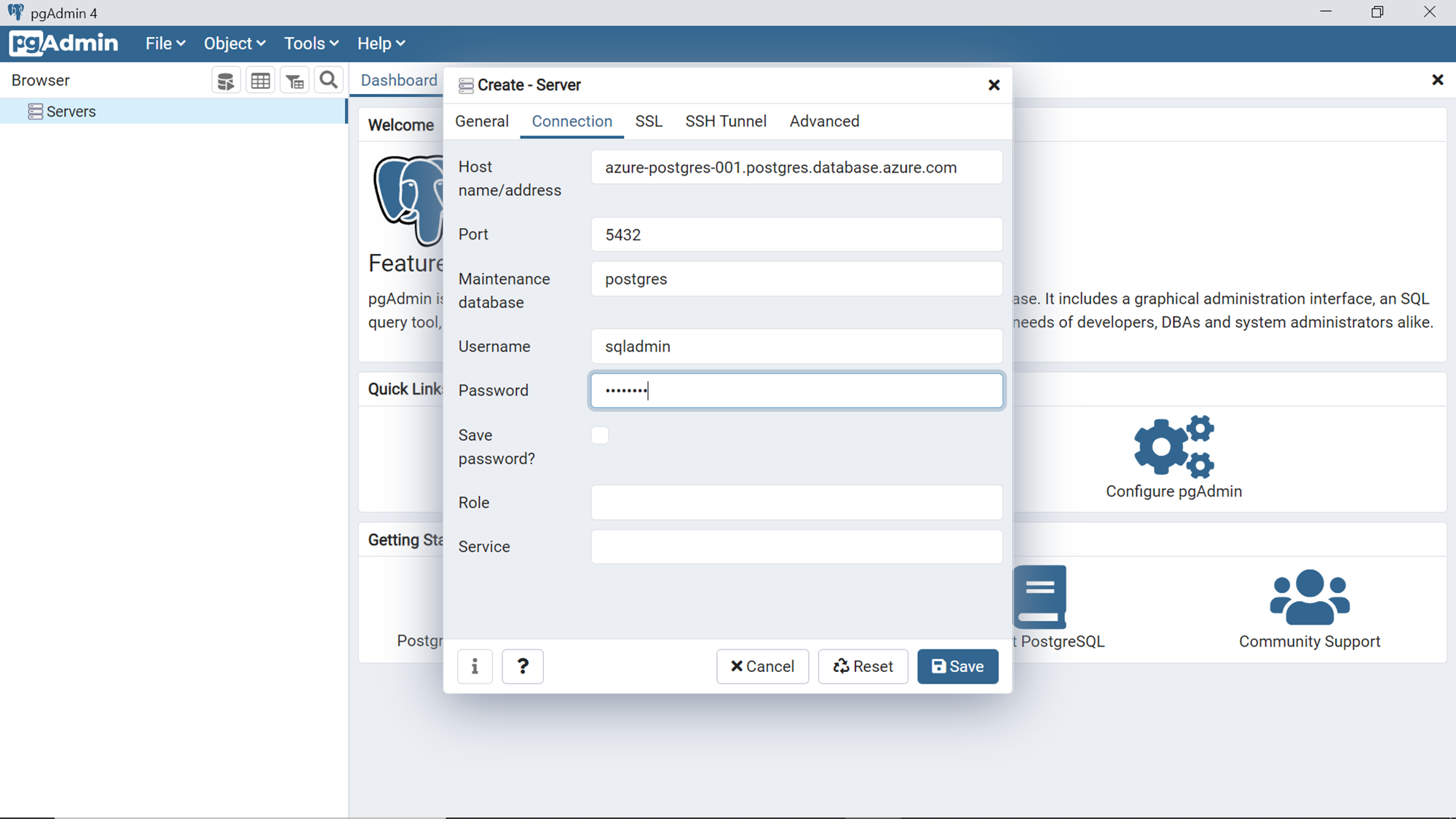
Task: Select the Servers node in Browser tree
Action: click(x=71, y=111)
